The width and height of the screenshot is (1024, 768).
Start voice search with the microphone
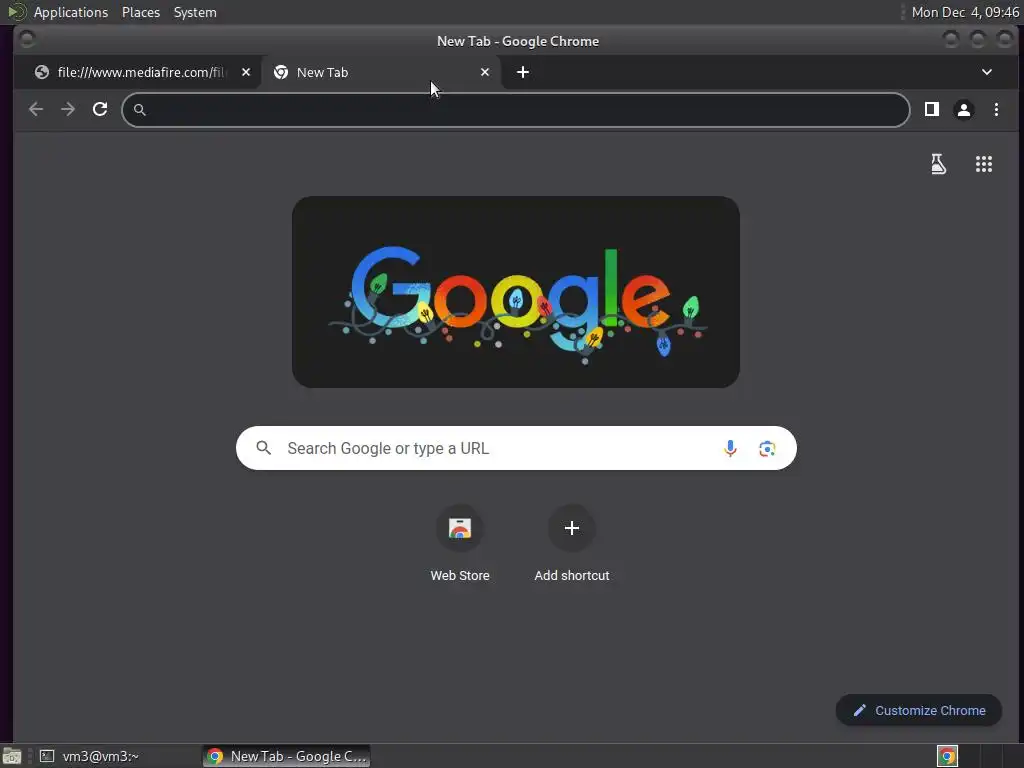point(730,448)
